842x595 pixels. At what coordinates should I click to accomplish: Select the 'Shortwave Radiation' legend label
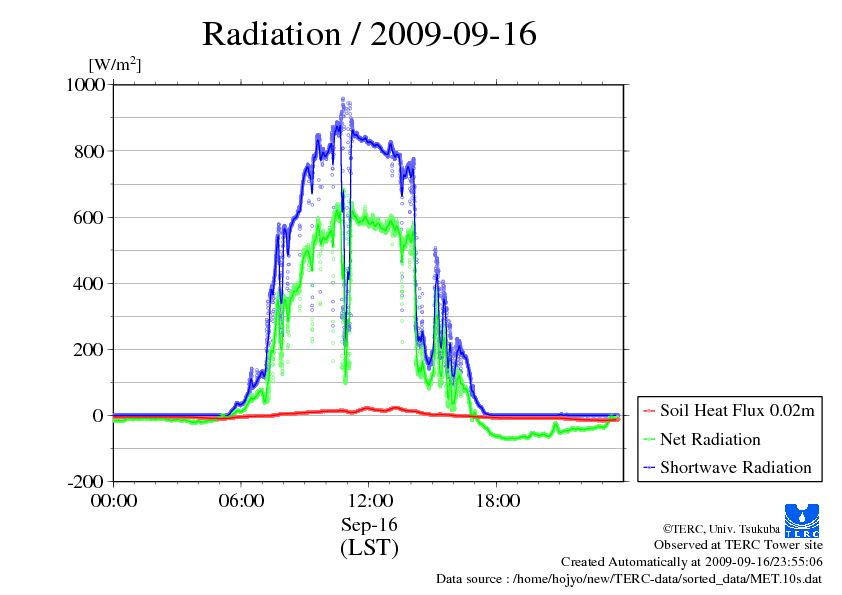tap(736, 467)
